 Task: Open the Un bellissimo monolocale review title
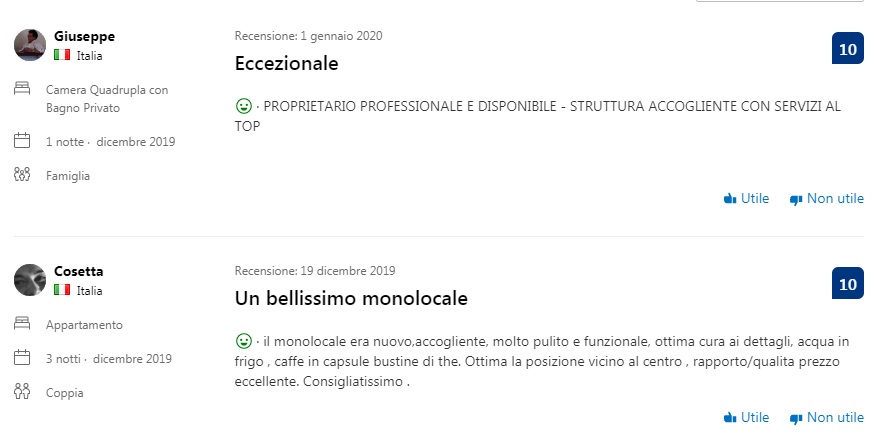click(351, 298)
